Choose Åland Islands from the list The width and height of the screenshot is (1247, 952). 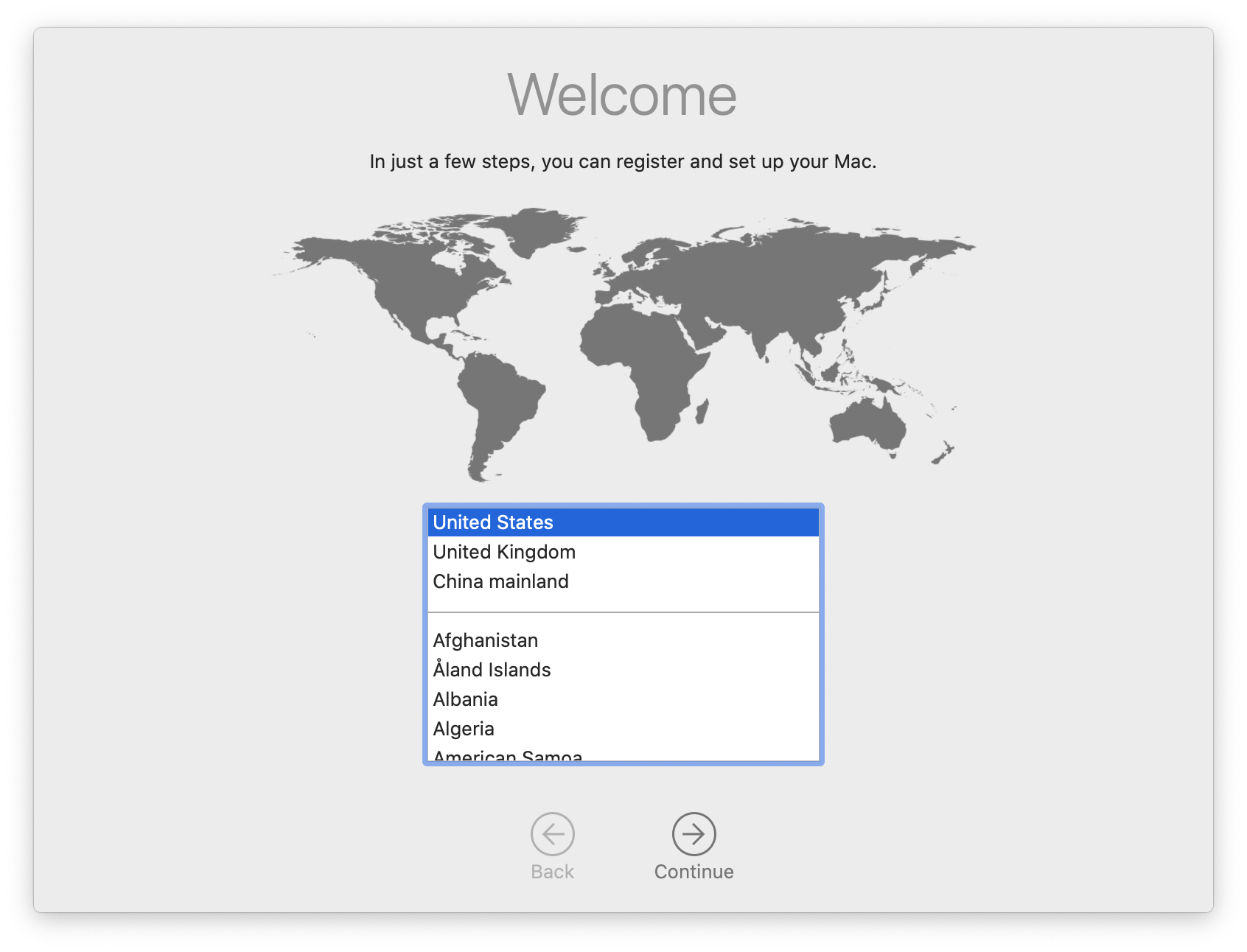623,669
